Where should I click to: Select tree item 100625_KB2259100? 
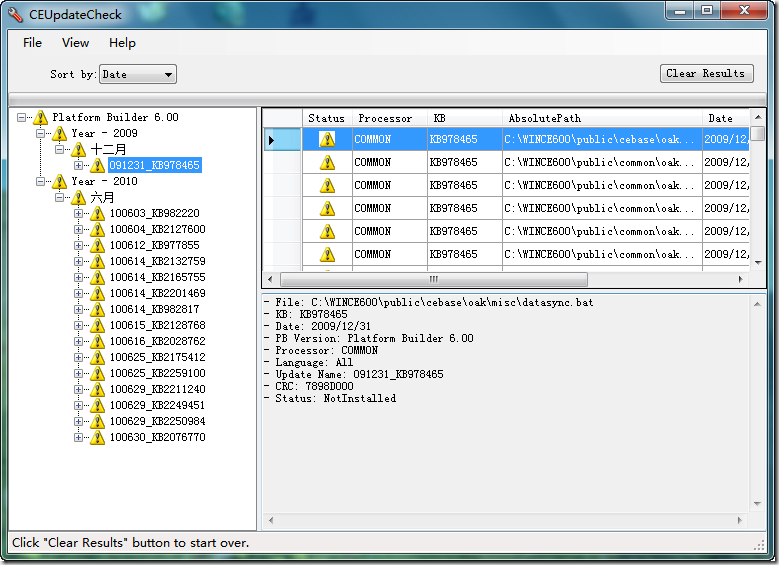coord(157,374)
